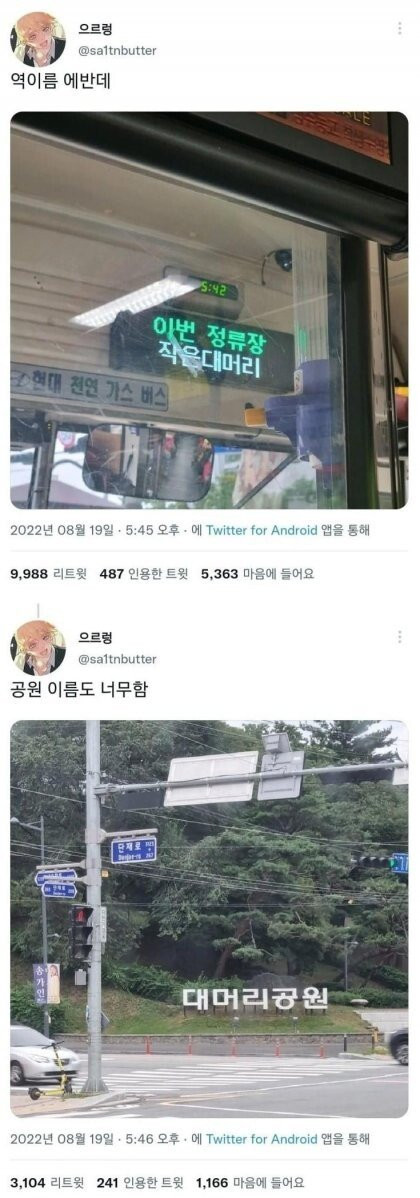Open more options on first tweet
The height and width of the screenshot is (1198, 420).
(x=399, y=28)
